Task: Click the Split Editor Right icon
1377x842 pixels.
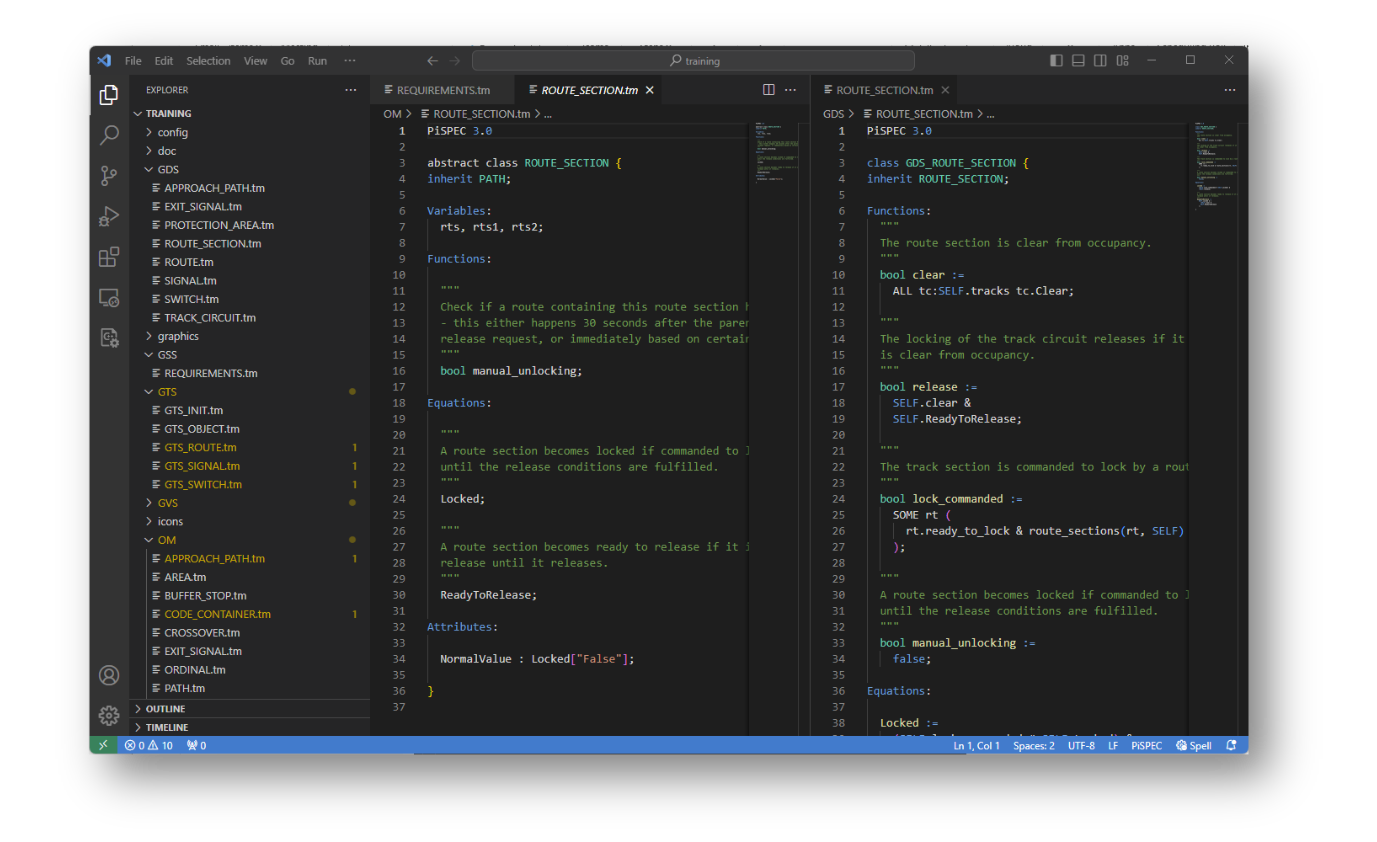Action: coord(769,89)
